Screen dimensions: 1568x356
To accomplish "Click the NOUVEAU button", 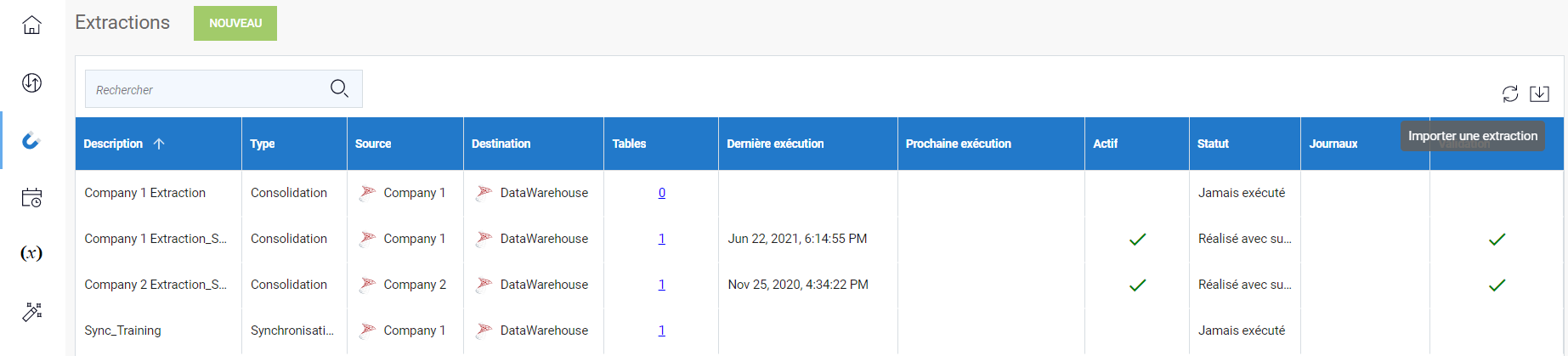I will [235, 23].
